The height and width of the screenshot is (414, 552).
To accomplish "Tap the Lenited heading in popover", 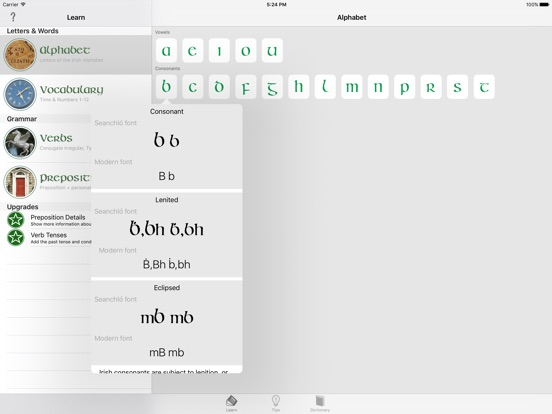I will click(167, 200).
